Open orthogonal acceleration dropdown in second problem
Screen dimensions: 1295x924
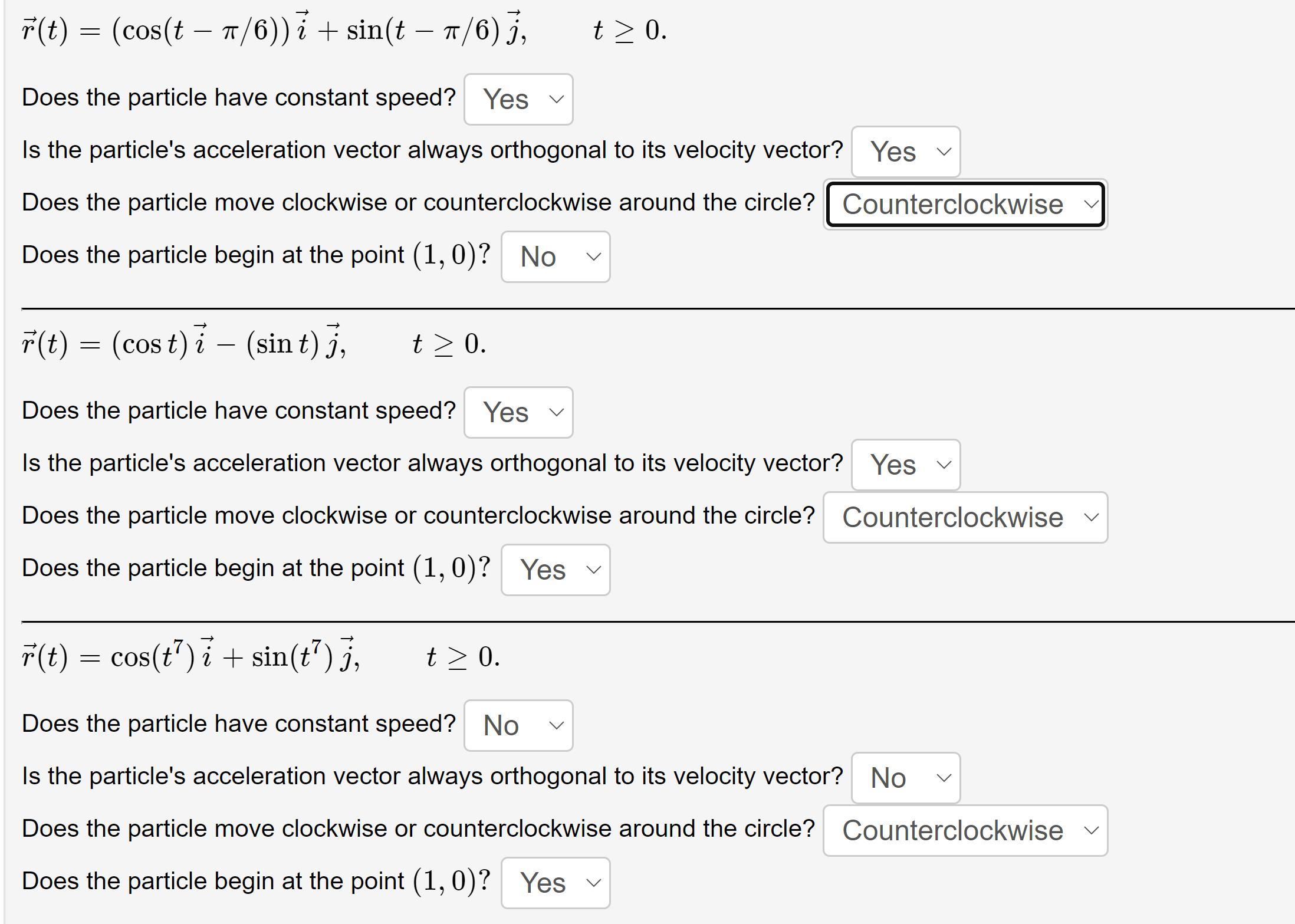click(905, 465)
